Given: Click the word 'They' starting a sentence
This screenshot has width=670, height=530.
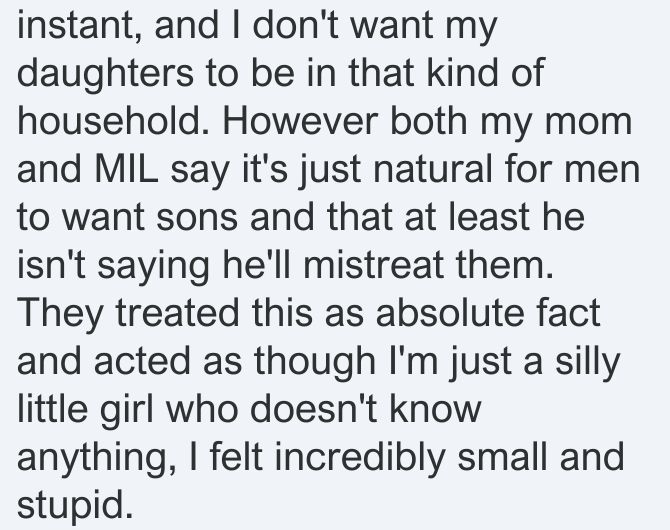Looking at the screenshot, I should (60, 313).
